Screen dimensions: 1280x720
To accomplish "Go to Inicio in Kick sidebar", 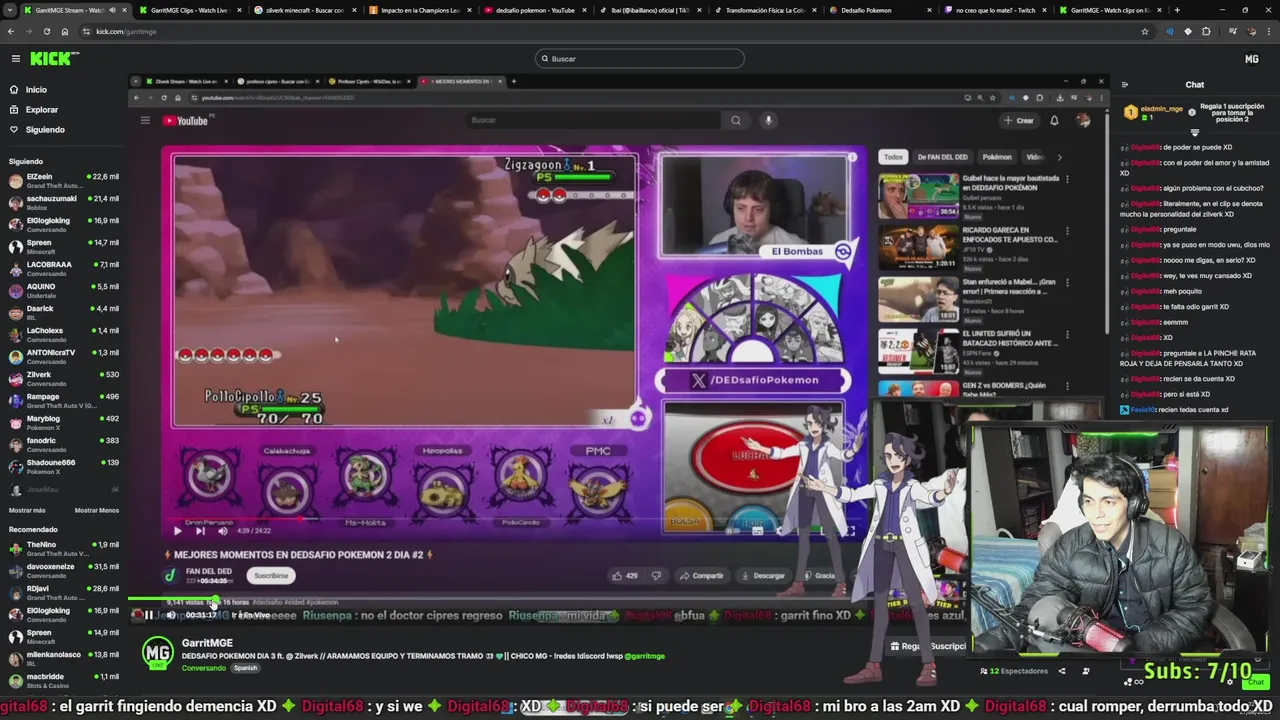I will coord(36,90).
